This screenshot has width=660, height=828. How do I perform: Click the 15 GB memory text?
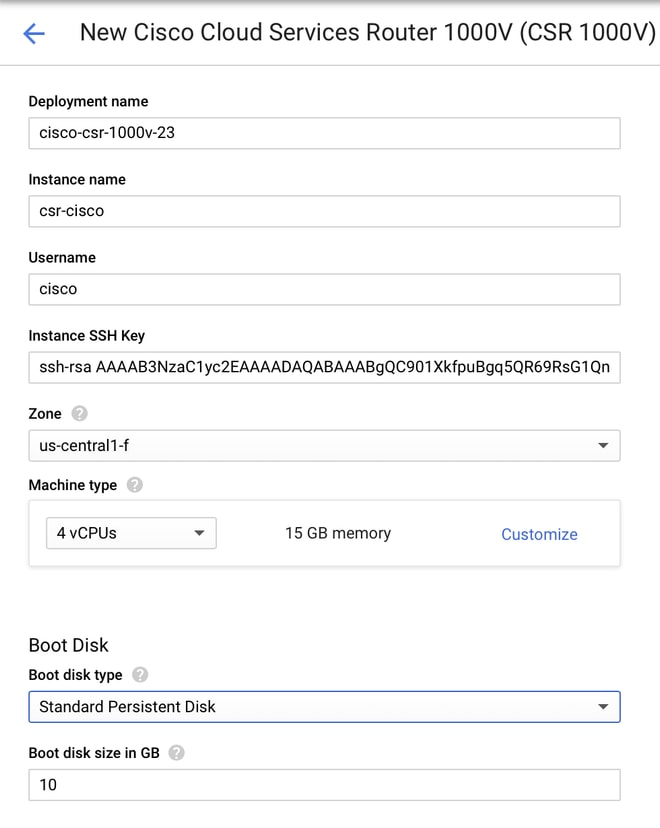338,533
